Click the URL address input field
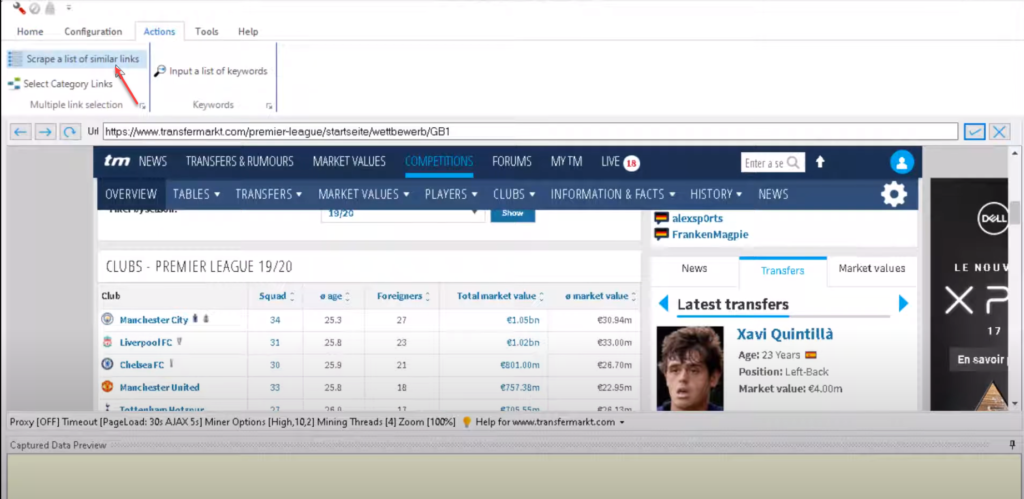Screen dimensions: 1024x499 tap(530, 131)
